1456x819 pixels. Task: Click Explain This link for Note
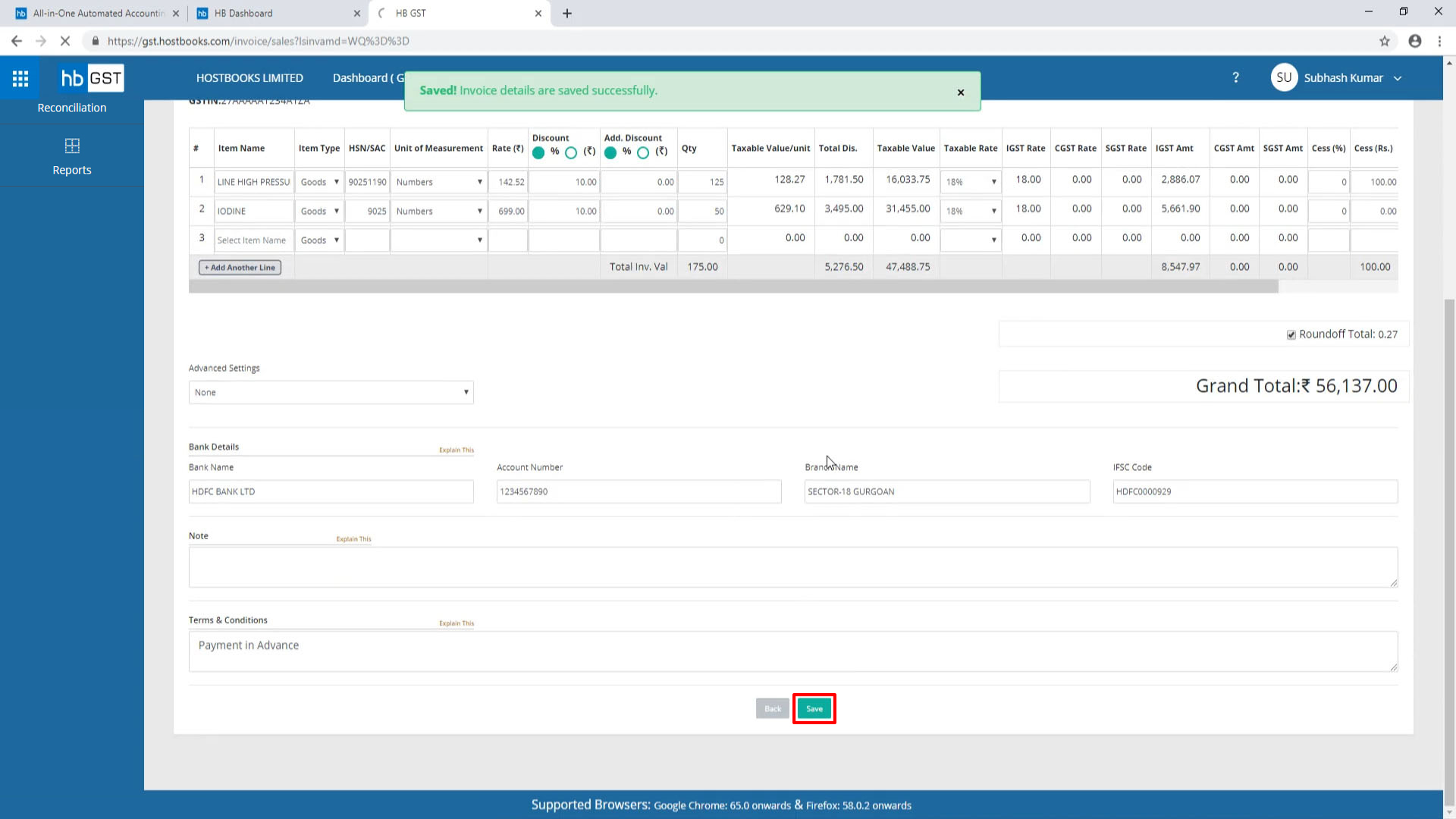(353, 539)
